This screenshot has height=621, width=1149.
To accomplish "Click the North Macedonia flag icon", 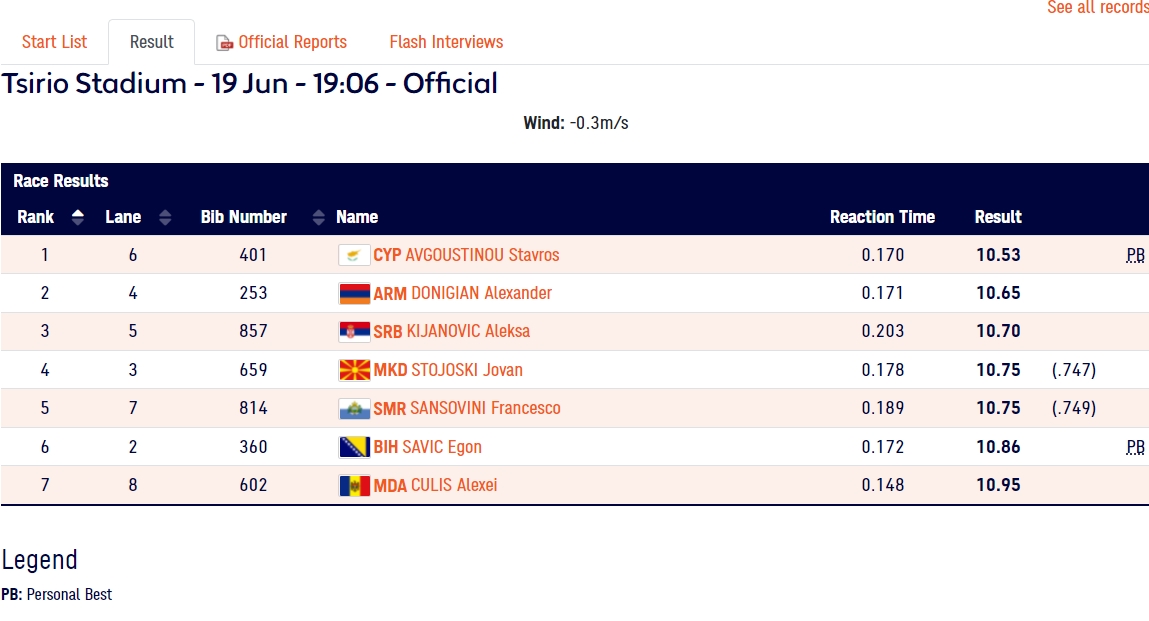I will [x=354, y=370].
